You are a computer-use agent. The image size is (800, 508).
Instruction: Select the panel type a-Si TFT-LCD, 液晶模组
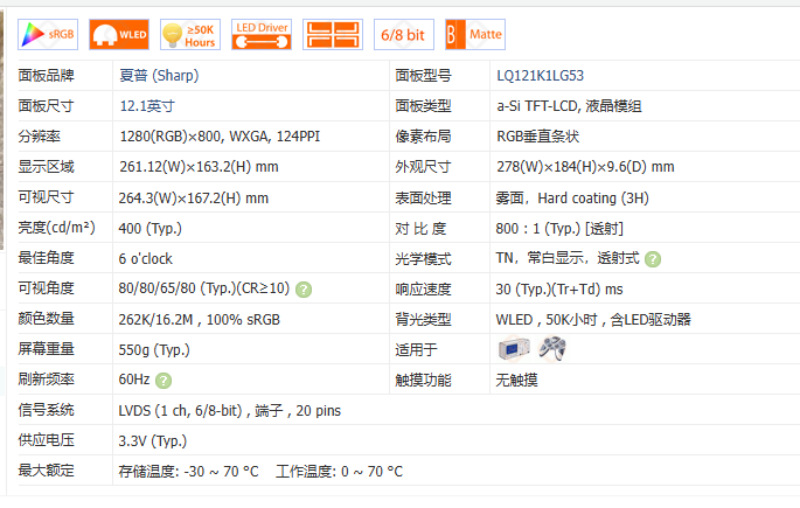coord(569,106)
